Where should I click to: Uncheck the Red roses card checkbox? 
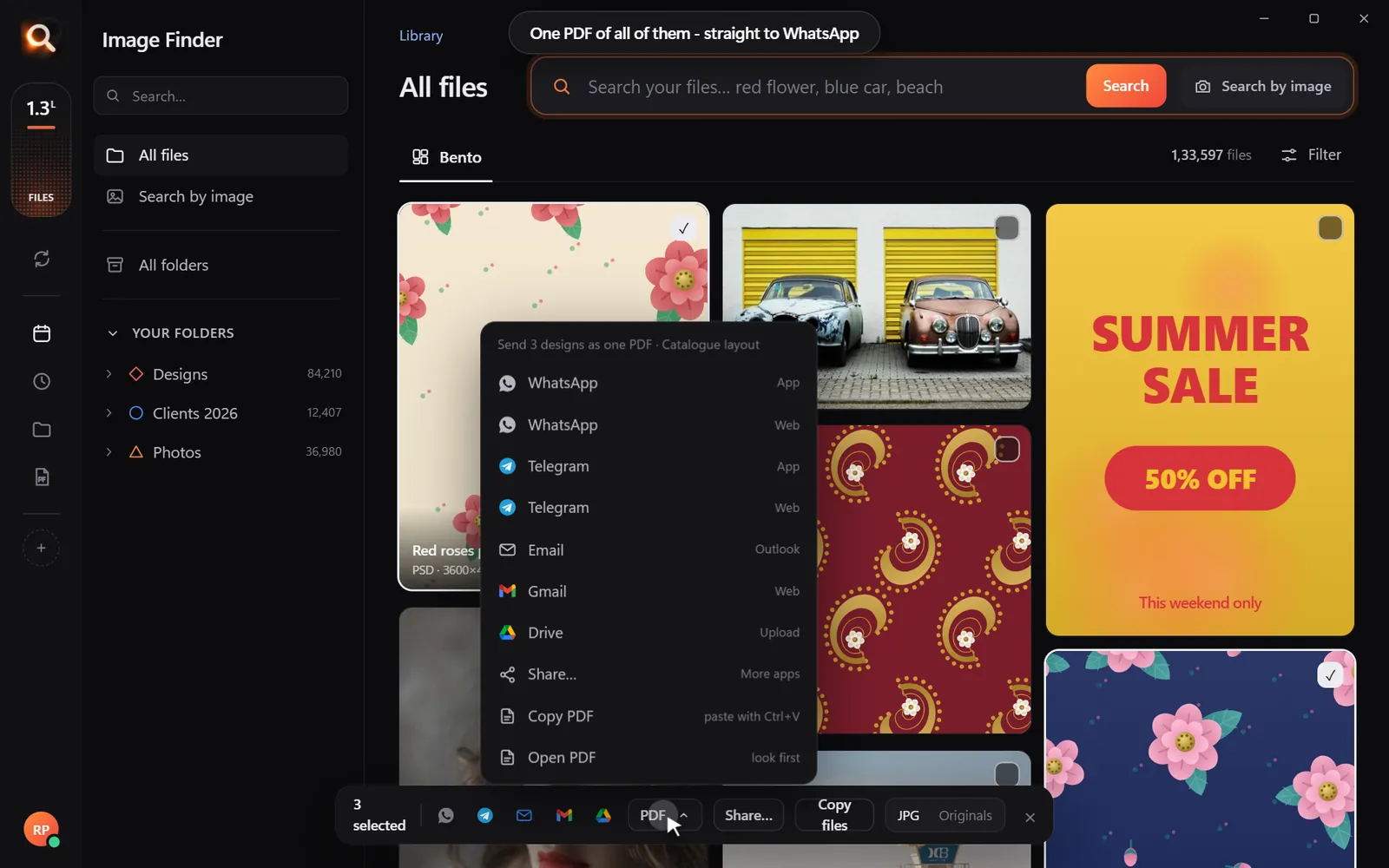coord(683,228)
